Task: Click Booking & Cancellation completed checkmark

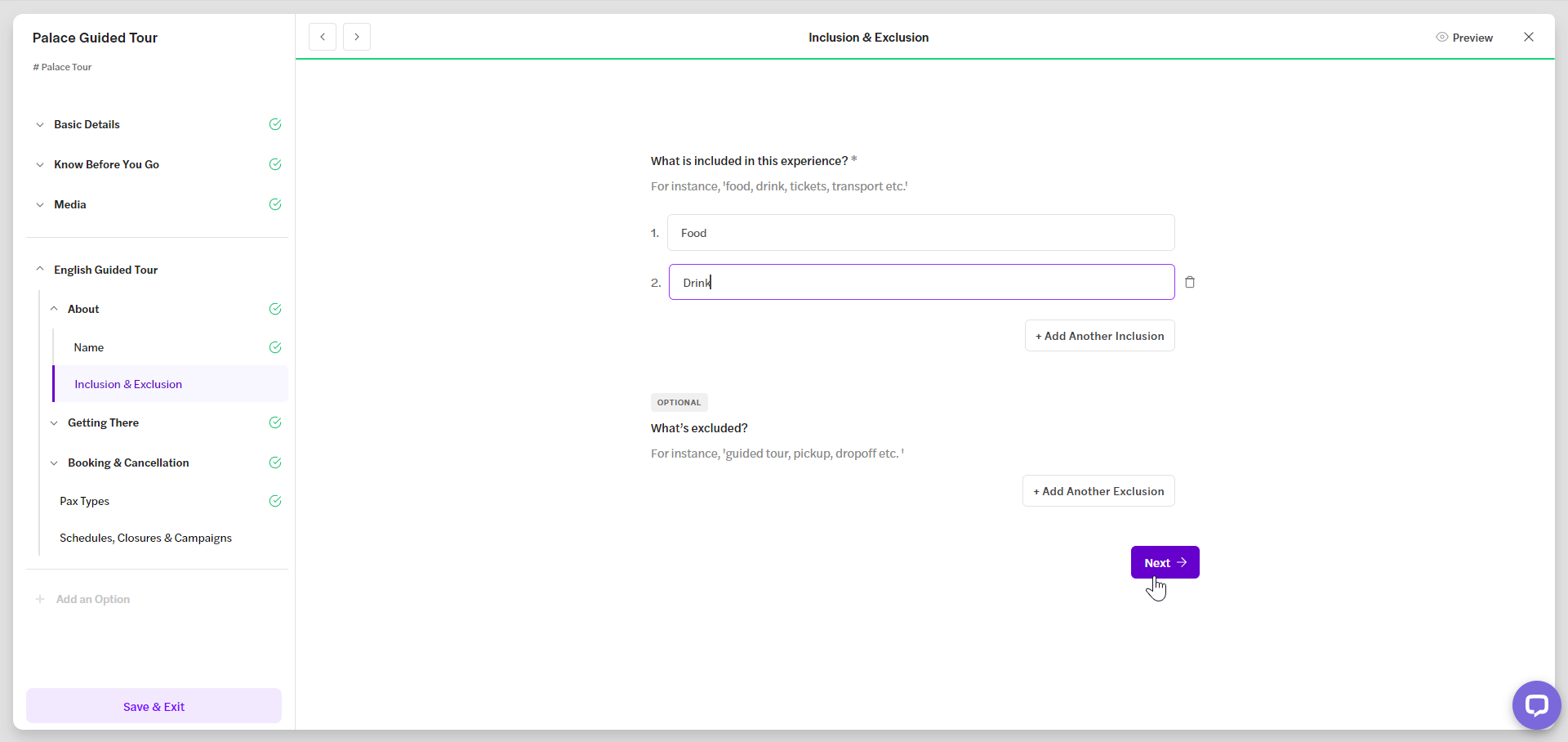Action: (275, 463)
